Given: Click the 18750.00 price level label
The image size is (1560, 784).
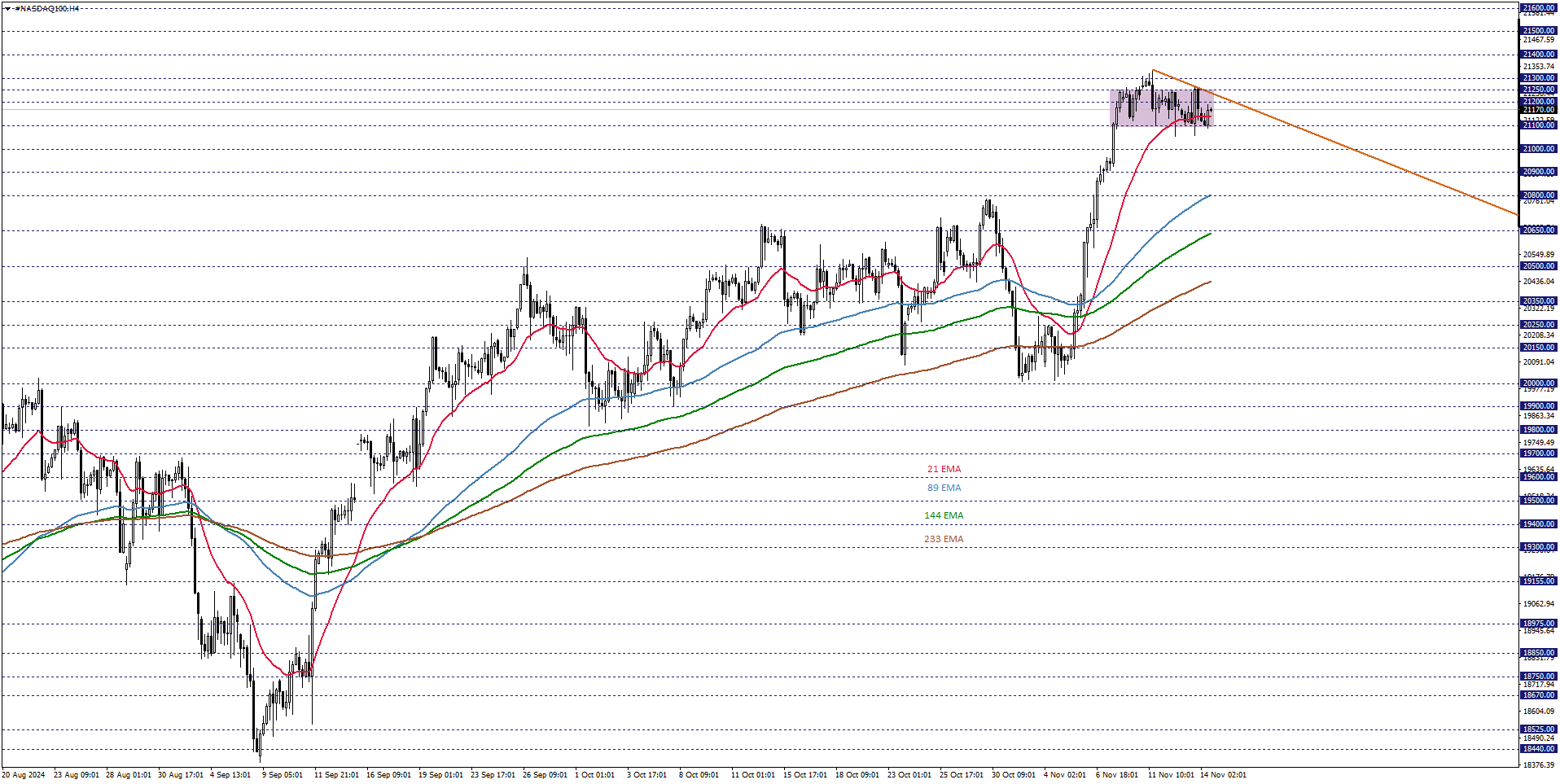Looking at the screenshot, I should (1538, 677).
